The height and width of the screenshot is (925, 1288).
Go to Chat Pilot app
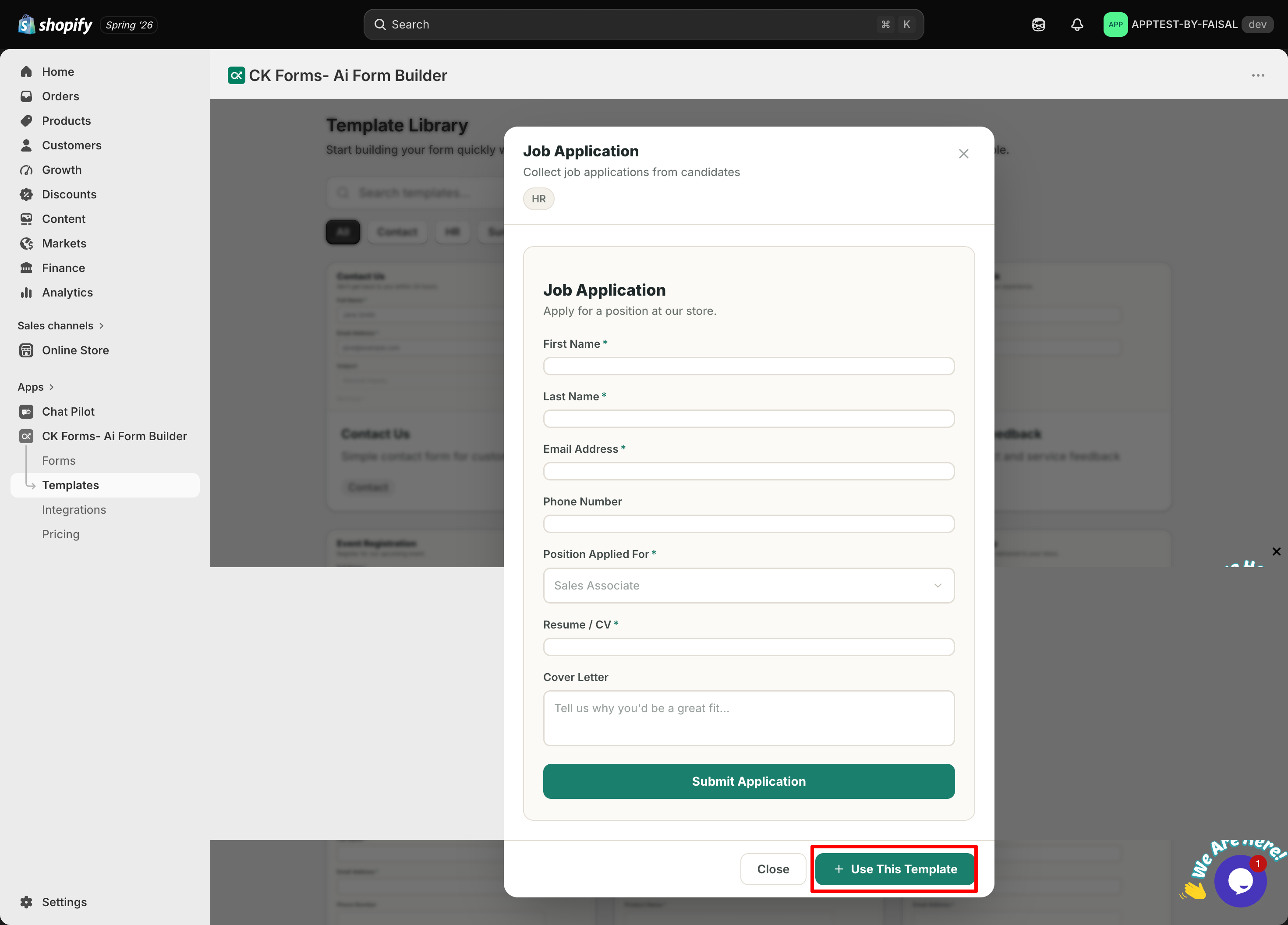tap(68, 411)
